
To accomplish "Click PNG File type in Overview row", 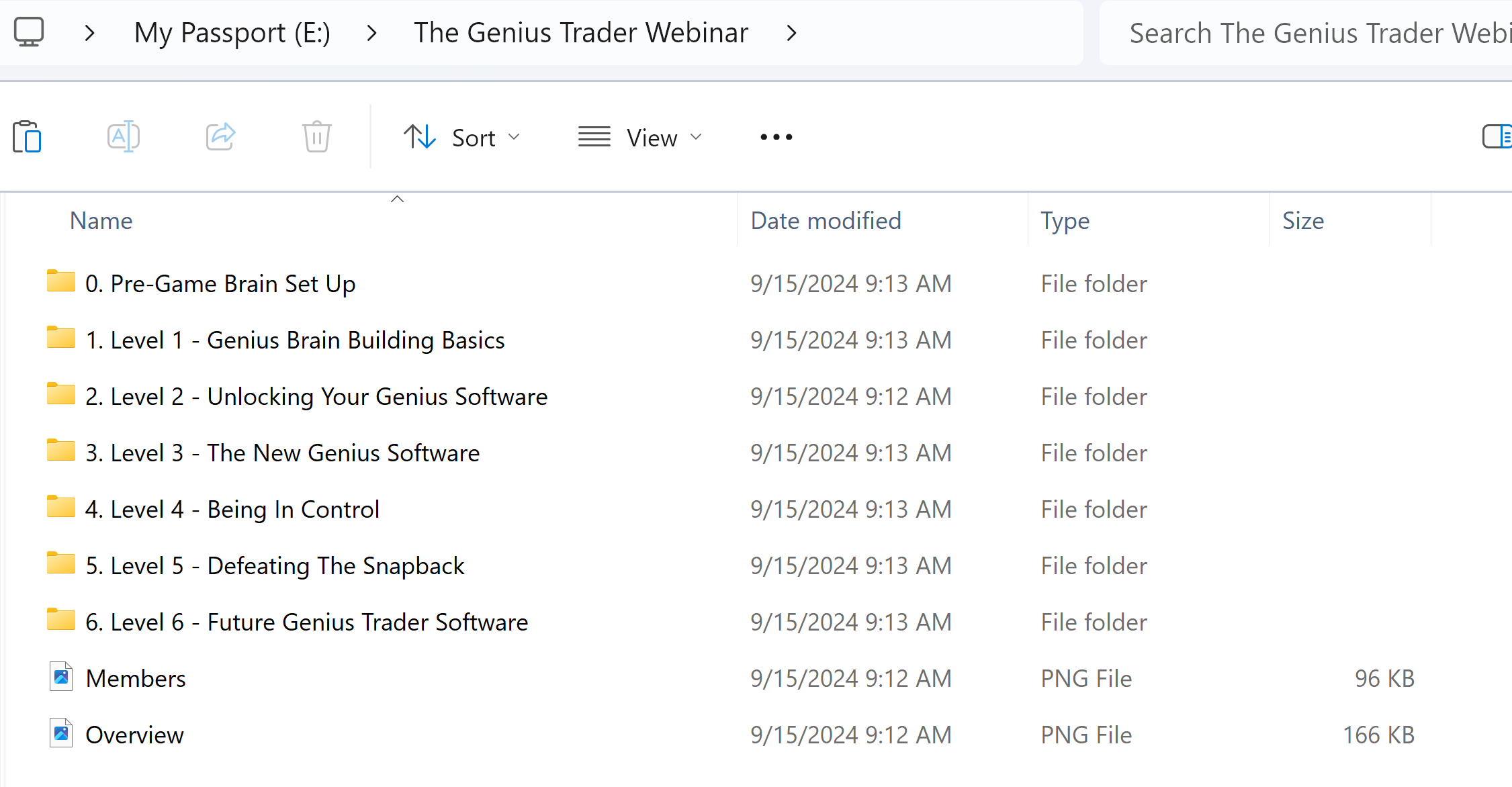I will (1086, 735).
